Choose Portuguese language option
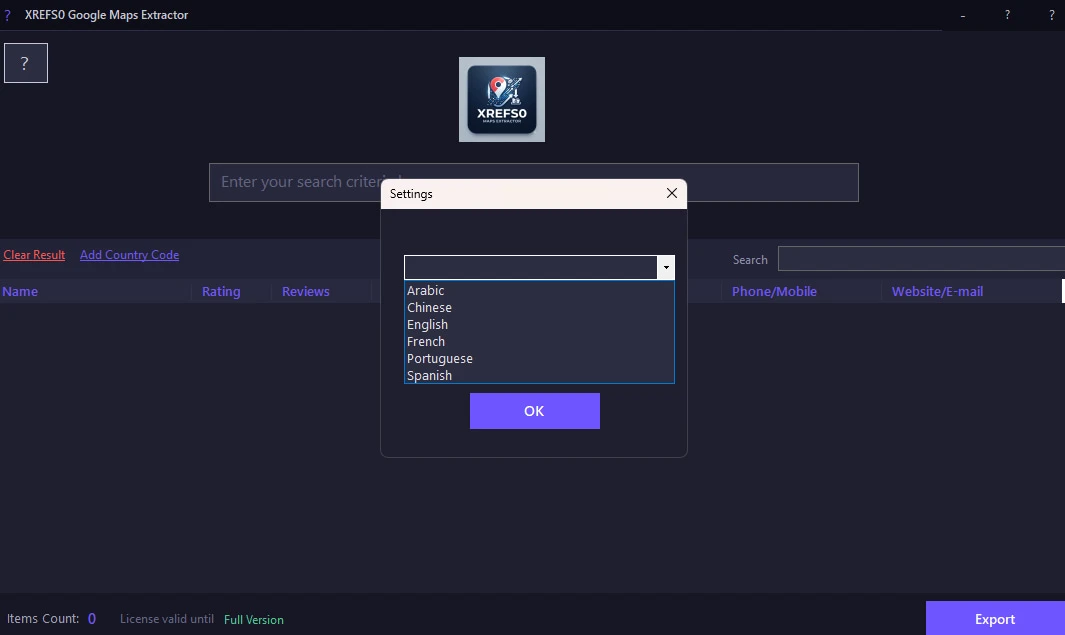The image size is (1065, 635). click(x=539, y=359)
